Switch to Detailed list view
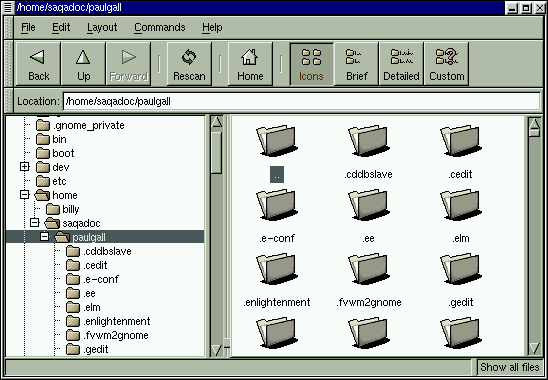 tap(401, 64)
